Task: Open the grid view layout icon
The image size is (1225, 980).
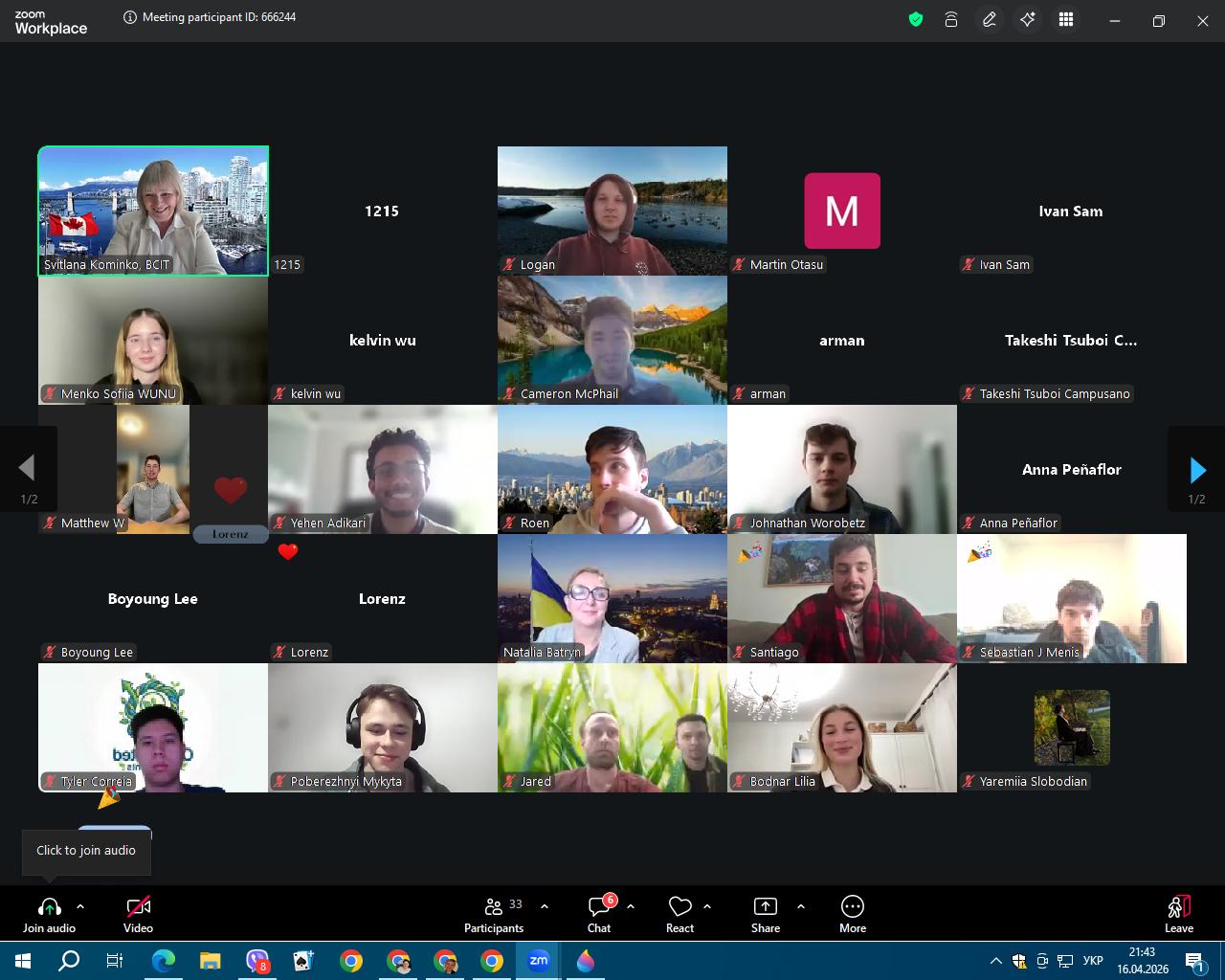Action: tap(1066, 19)
